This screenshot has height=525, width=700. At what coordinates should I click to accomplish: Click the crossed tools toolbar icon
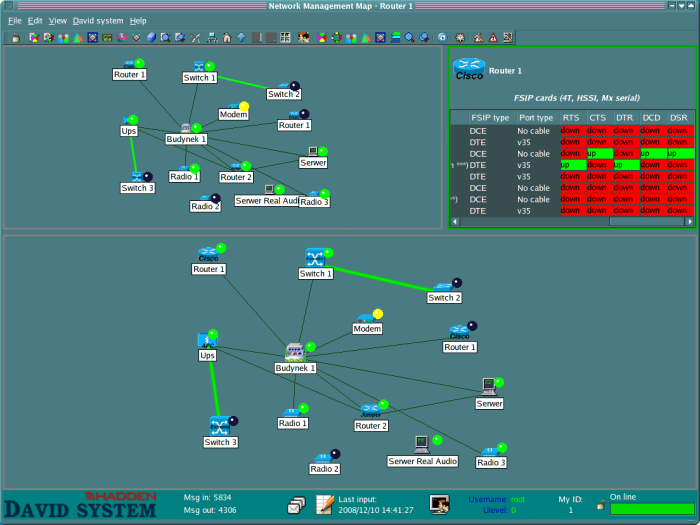pos(195,38)
